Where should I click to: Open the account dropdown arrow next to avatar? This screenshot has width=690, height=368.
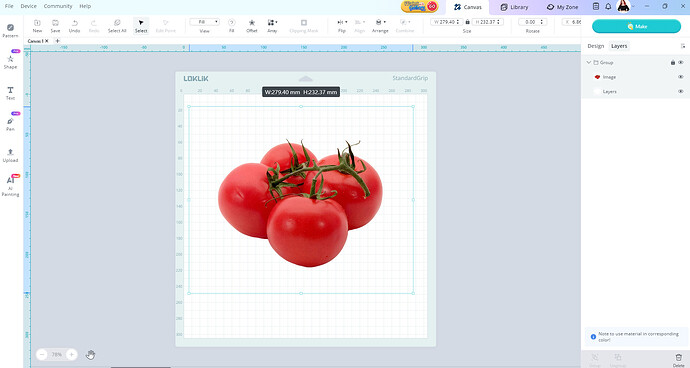[633, 7]
